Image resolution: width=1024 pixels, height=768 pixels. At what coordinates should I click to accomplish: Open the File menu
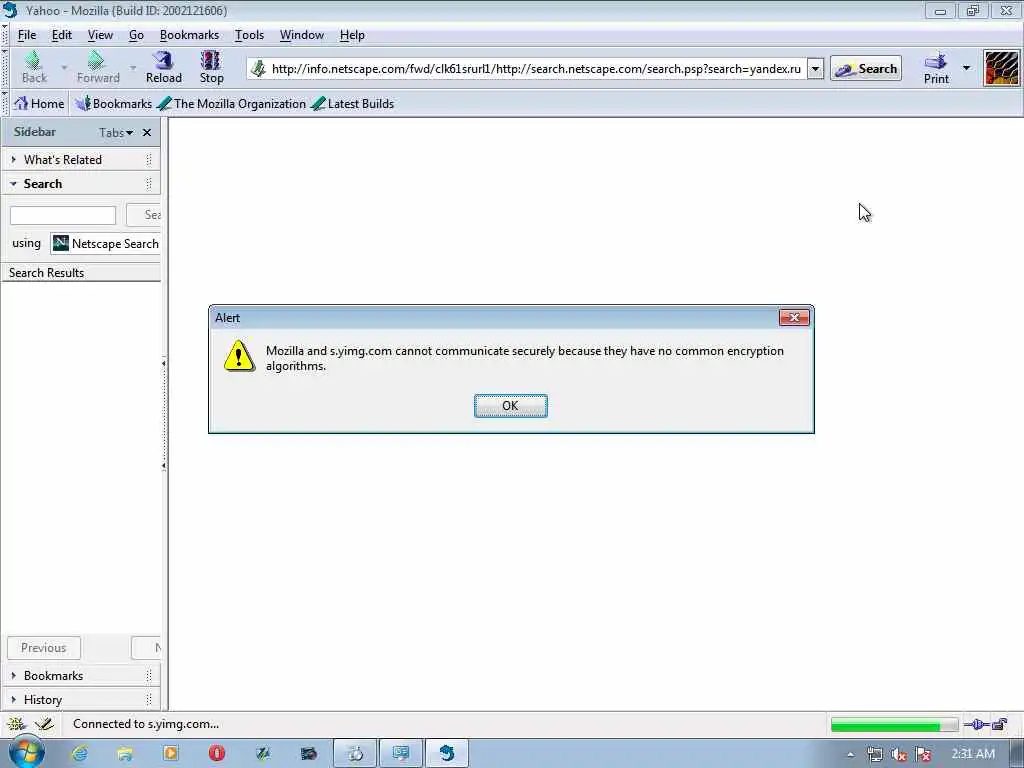point(27,35)
